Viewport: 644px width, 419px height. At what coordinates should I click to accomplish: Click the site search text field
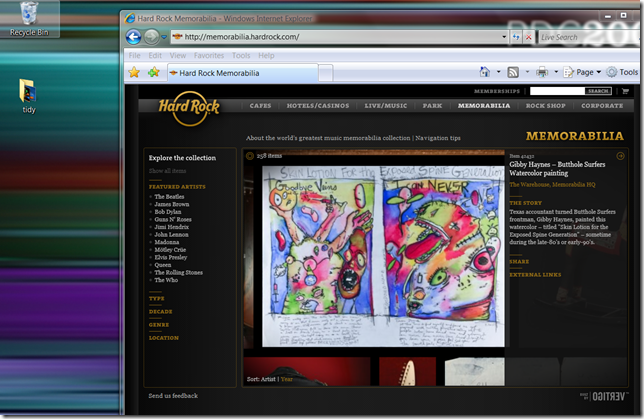557,91
